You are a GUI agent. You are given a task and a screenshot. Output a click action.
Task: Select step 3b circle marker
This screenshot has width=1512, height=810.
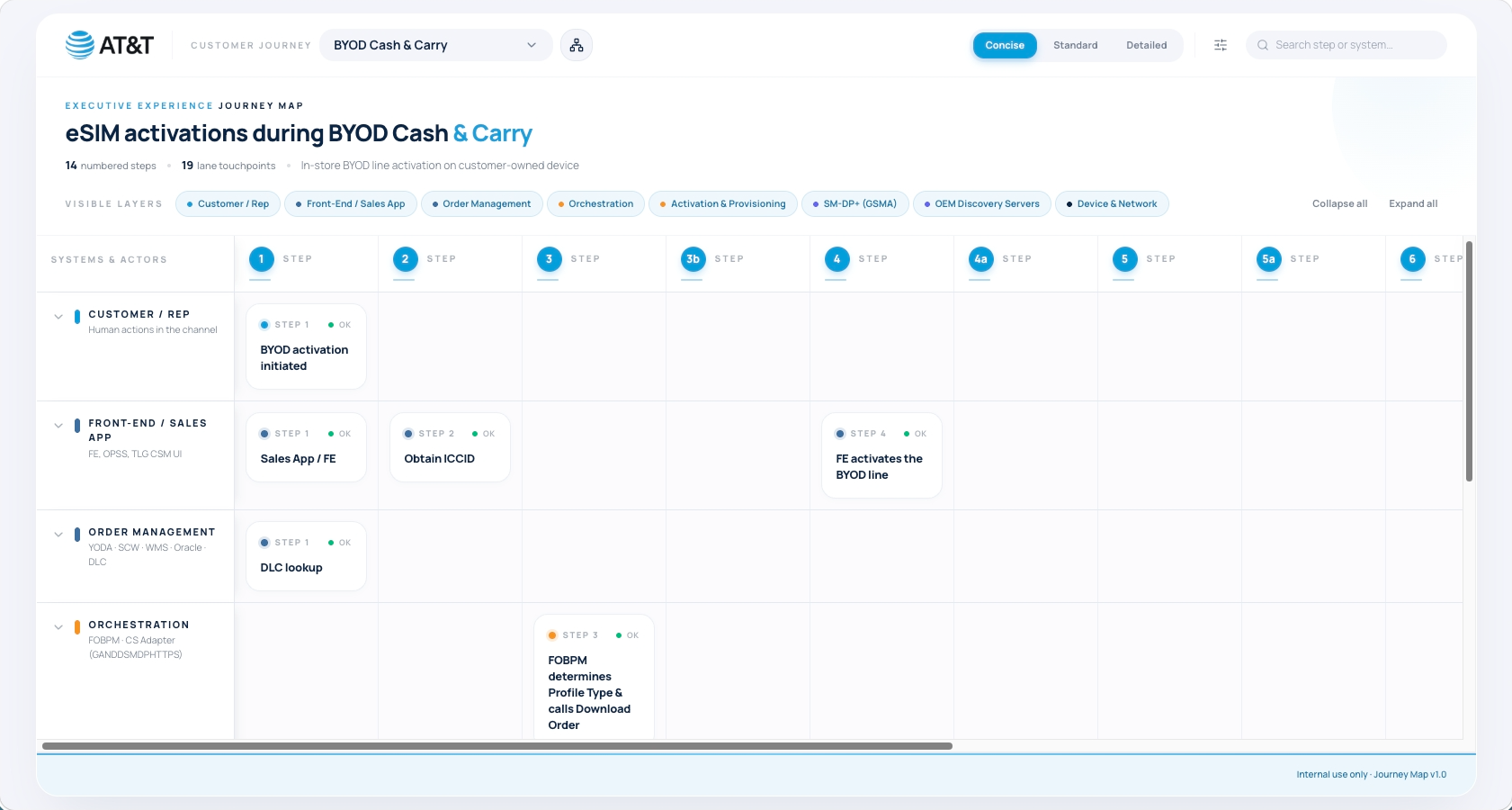pos(693,259)
